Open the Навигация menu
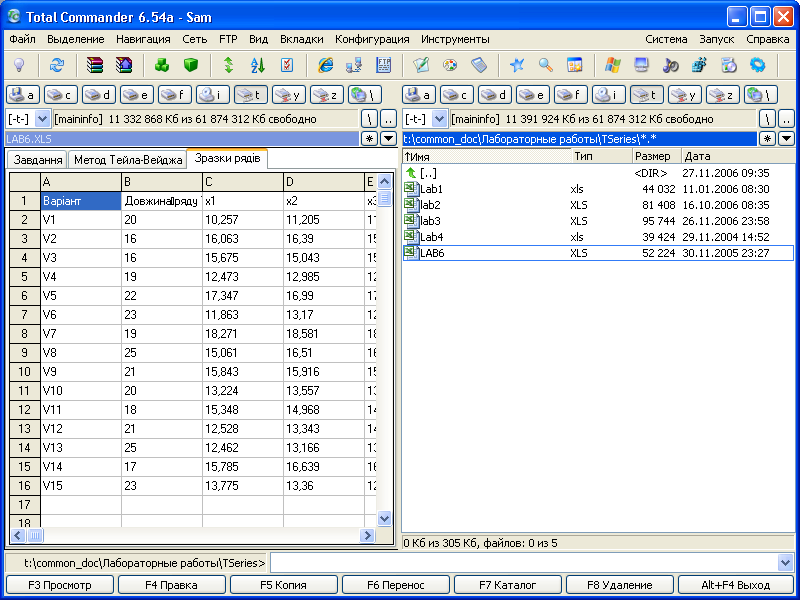This screenshot has width=800, height=600. click(x=143, y=39)
